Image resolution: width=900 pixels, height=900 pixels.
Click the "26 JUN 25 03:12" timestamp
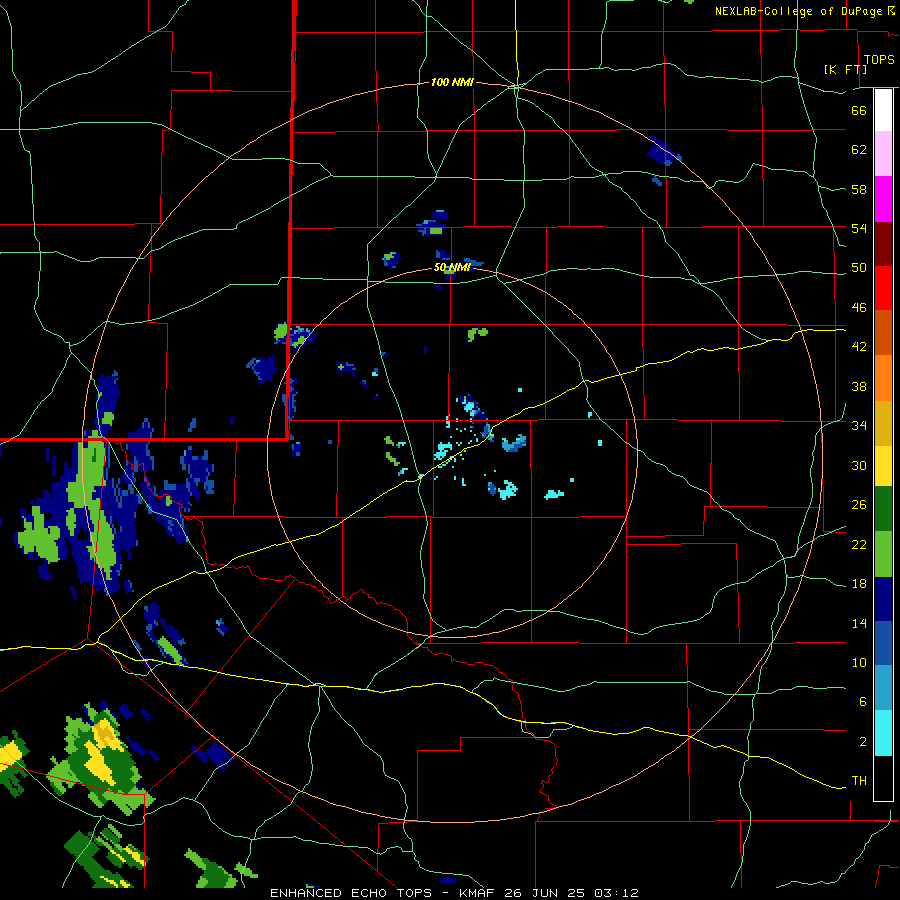(x=571, y=893)
